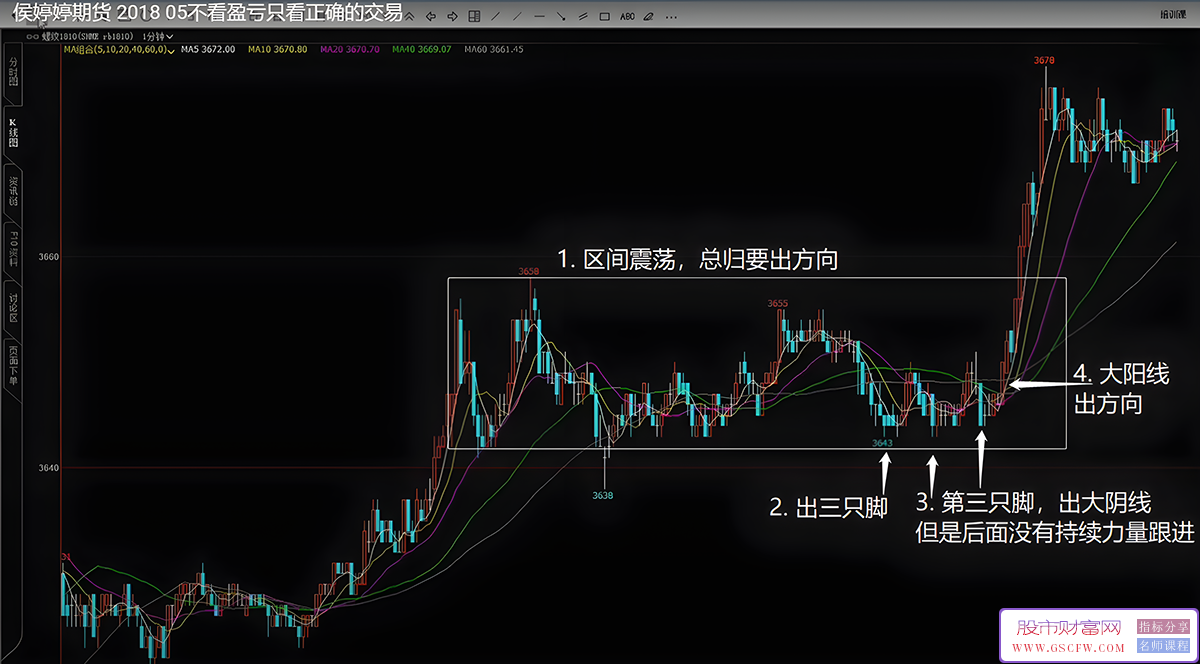Open the three-dots more tools menu

tap(671, 17)
